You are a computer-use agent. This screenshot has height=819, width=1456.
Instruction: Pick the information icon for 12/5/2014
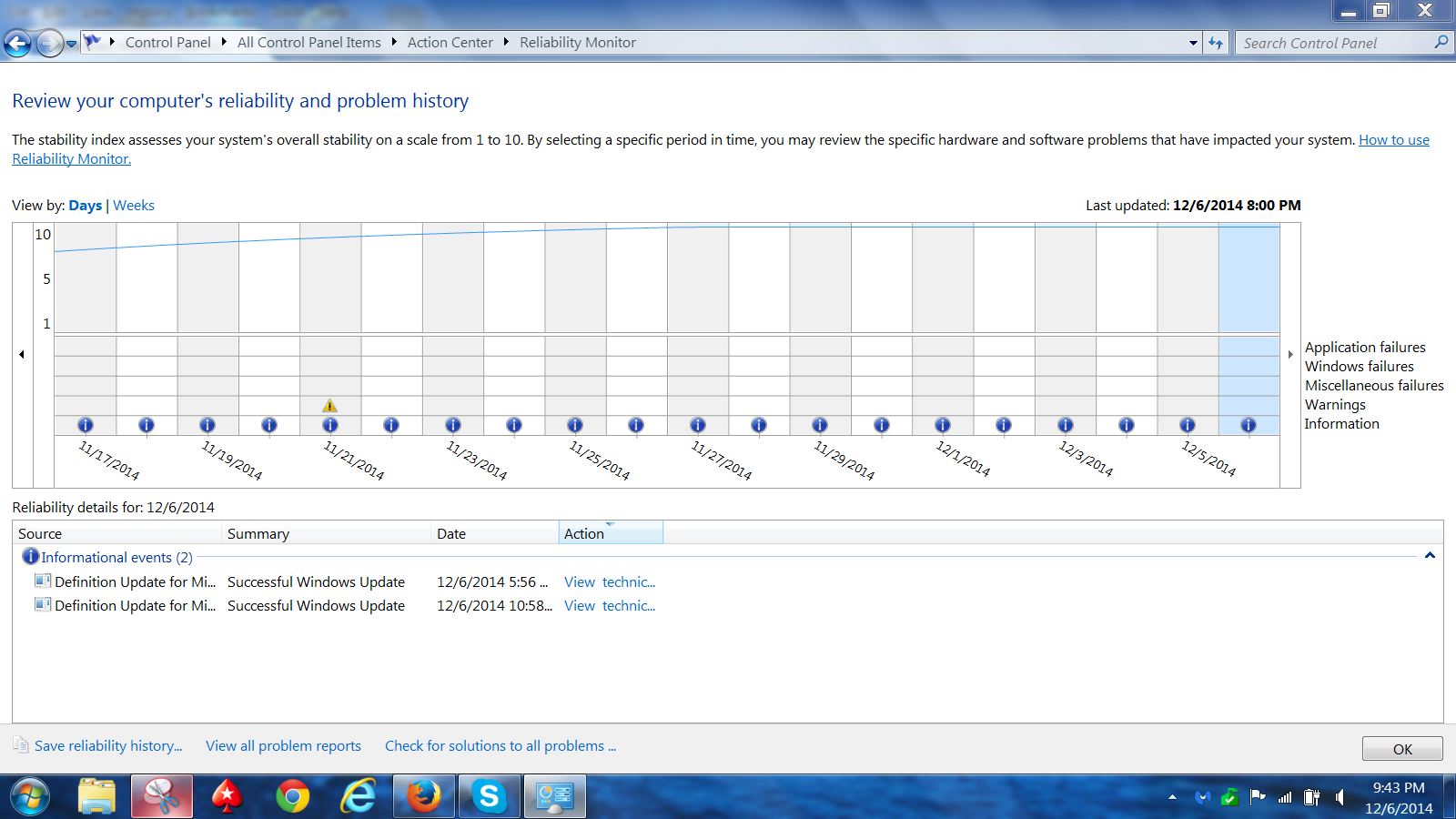[x=1188, y=425]
